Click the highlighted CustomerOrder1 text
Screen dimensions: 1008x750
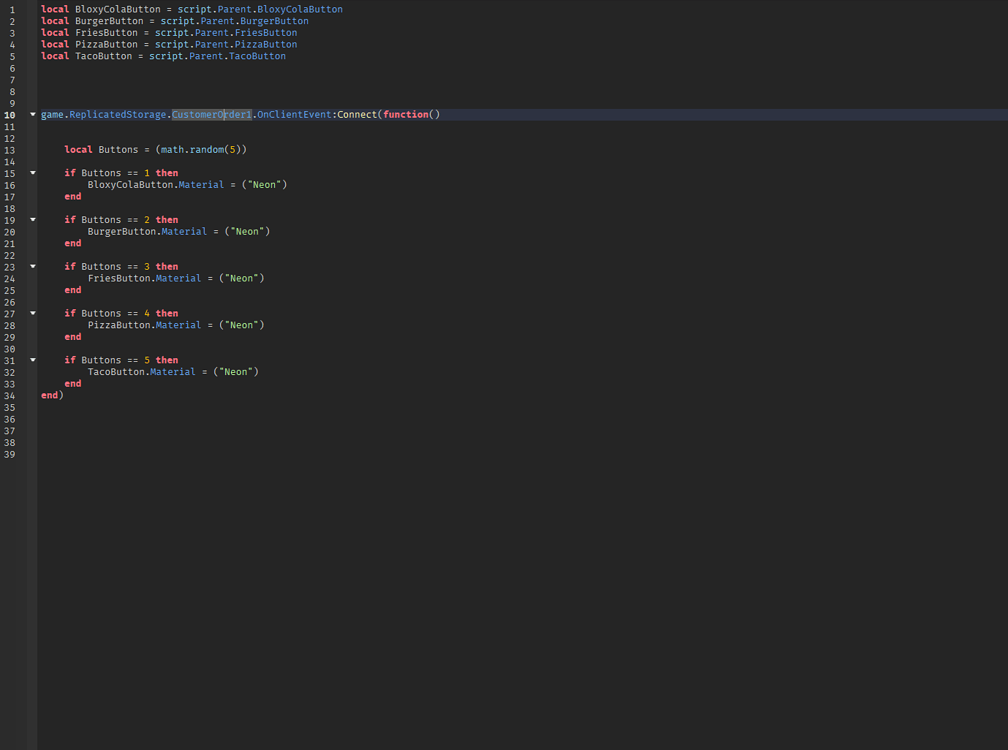point(210,114)
